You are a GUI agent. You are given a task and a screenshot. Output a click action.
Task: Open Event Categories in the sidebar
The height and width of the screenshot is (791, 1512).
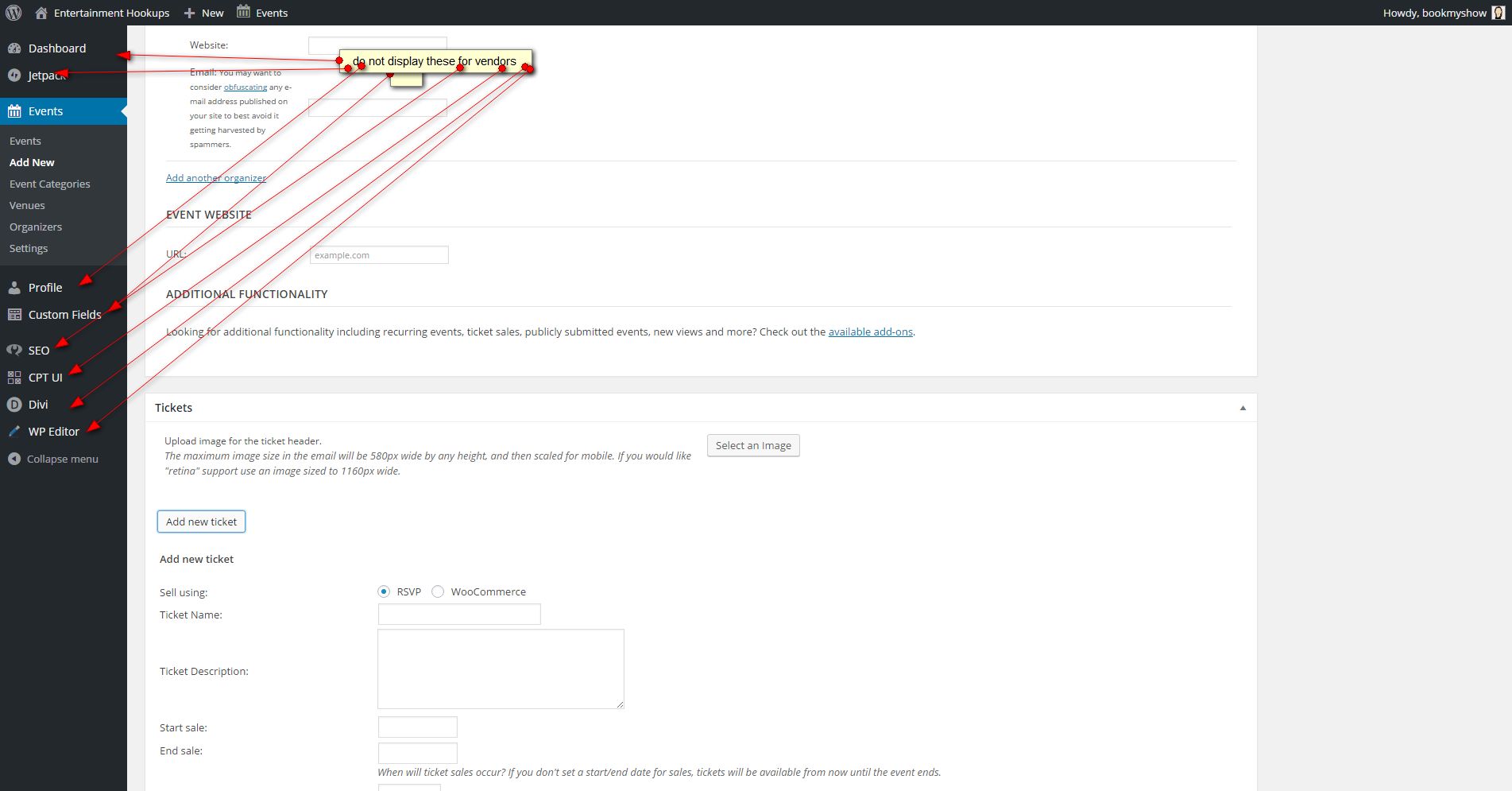point(49,184)
